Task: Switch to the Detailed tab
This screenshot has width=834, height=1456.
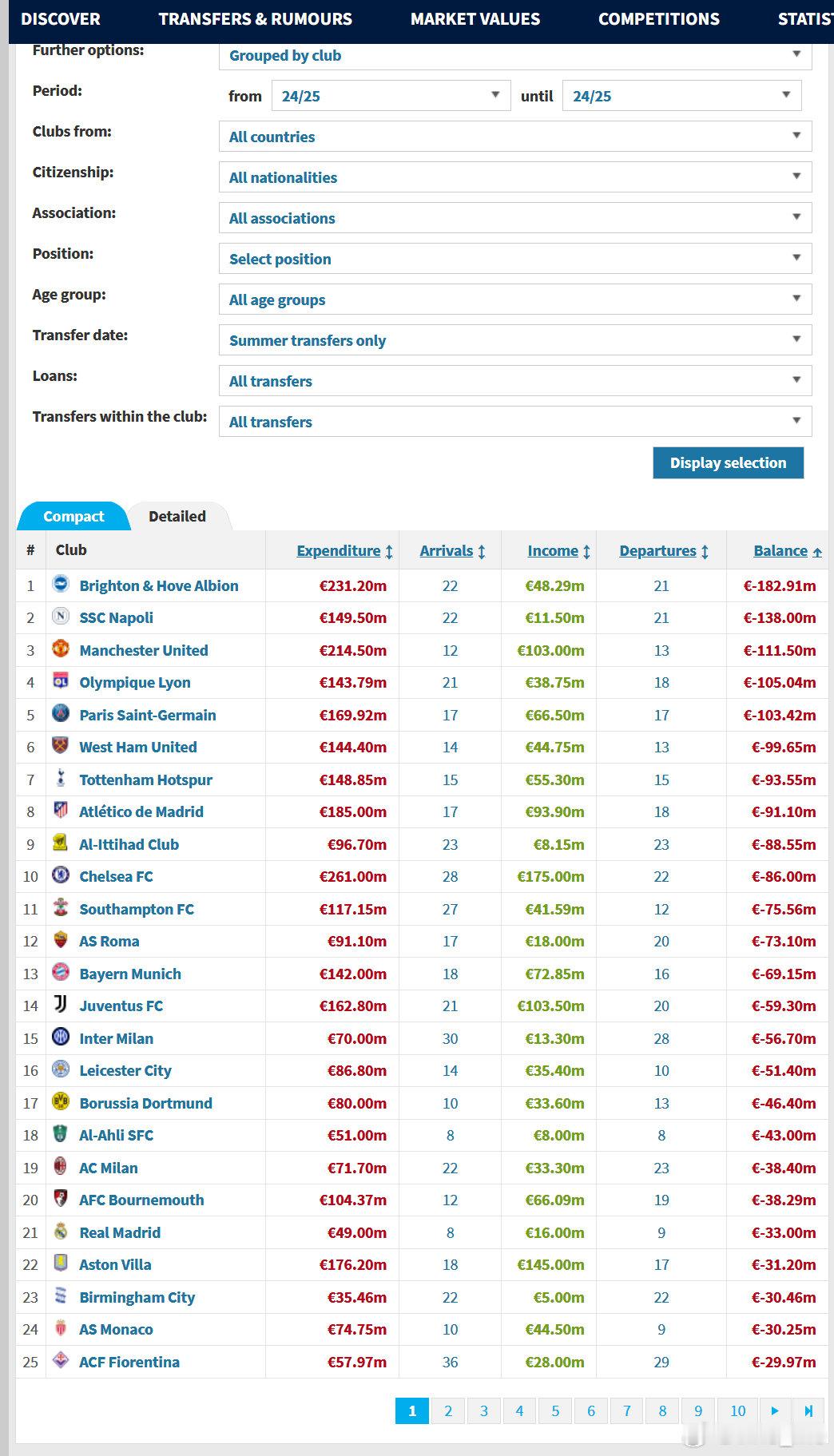Action: coord(177,516)
